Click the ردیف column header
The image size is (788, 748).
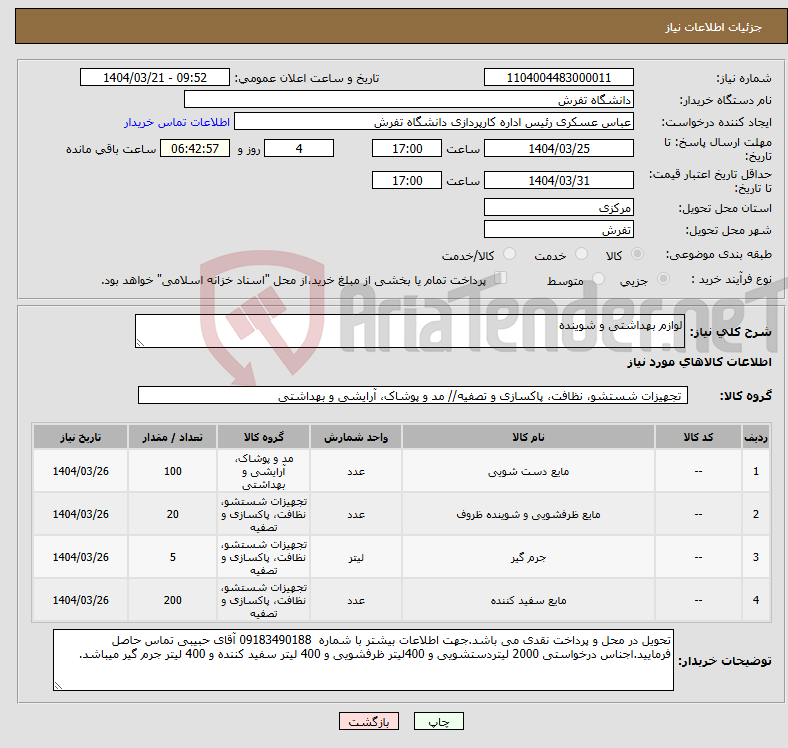tap(755, 437)
